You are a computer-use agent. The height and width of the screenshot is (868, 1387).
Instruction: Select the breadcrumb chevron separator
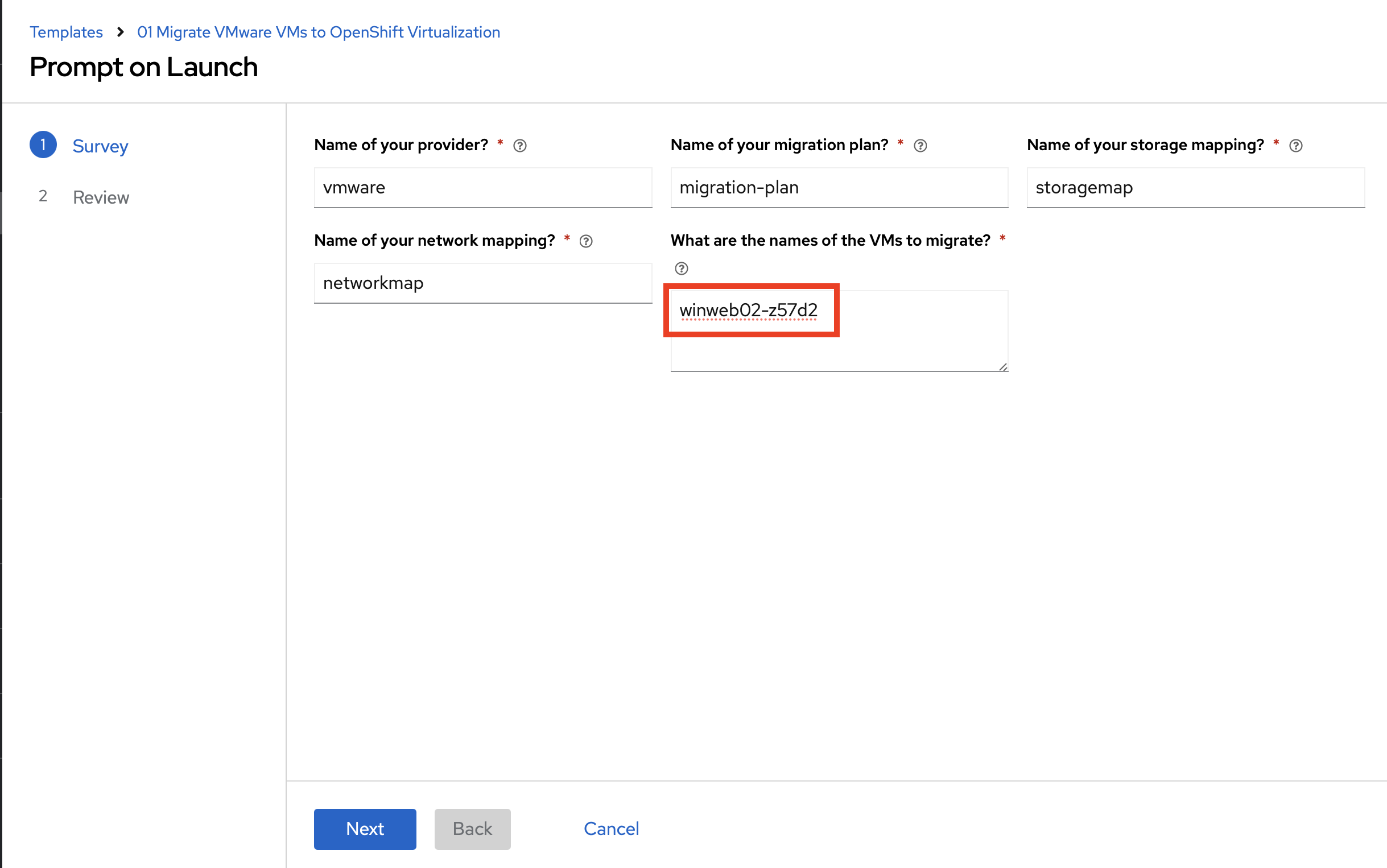pos(120,32)
